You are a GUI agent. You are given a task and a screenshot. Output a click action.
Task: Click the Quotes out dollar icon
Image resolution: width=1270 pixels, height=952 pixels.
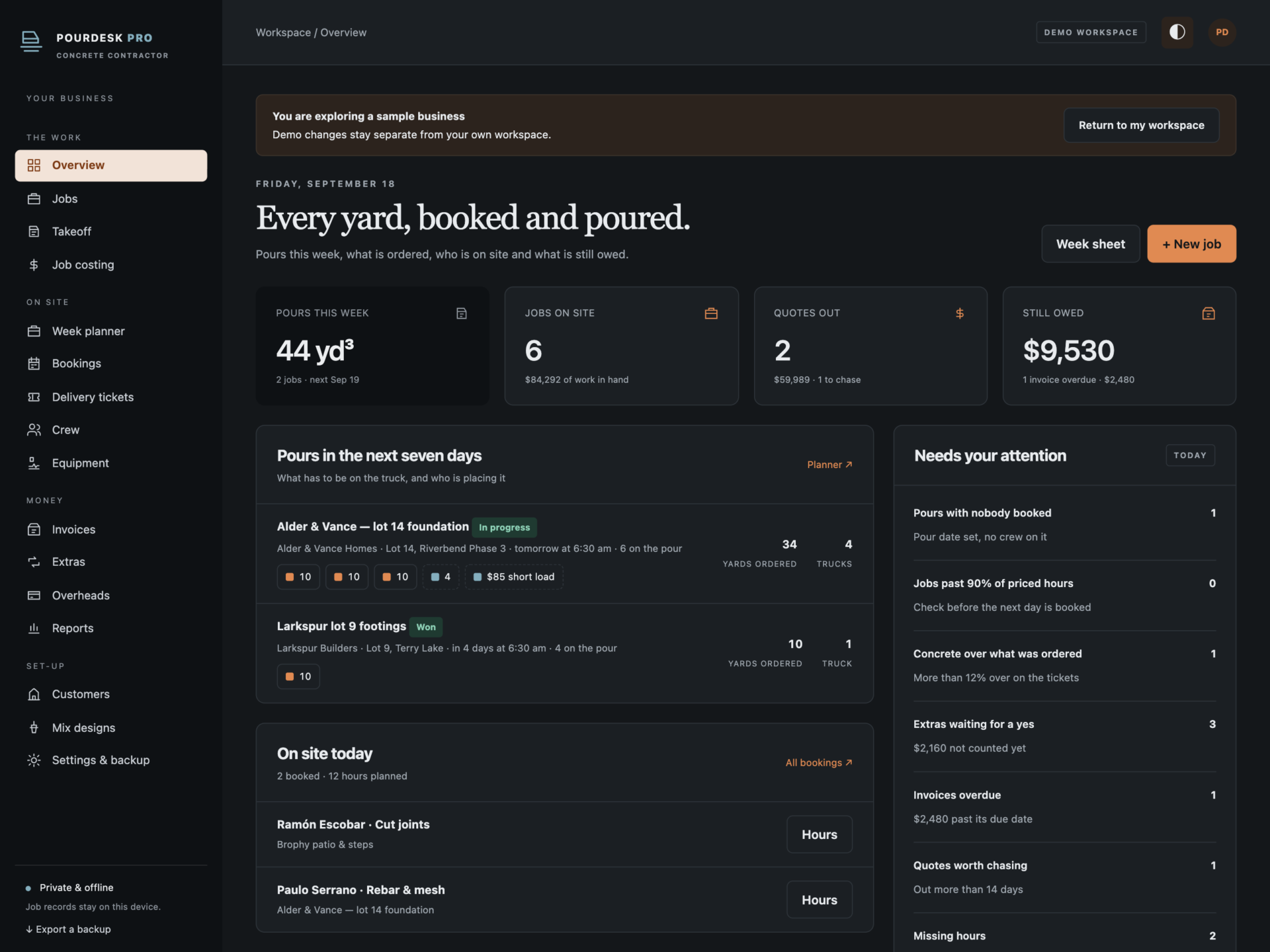[960, 313]
